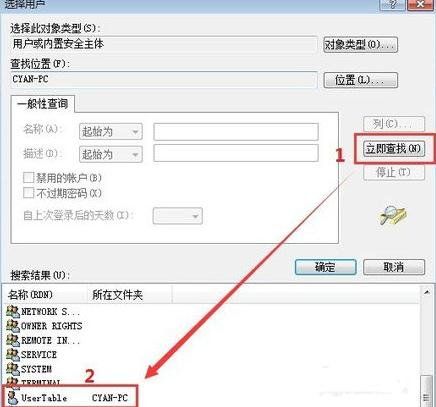
Task: Click the results list scrollbar up arrow
Action: point(426,292)
